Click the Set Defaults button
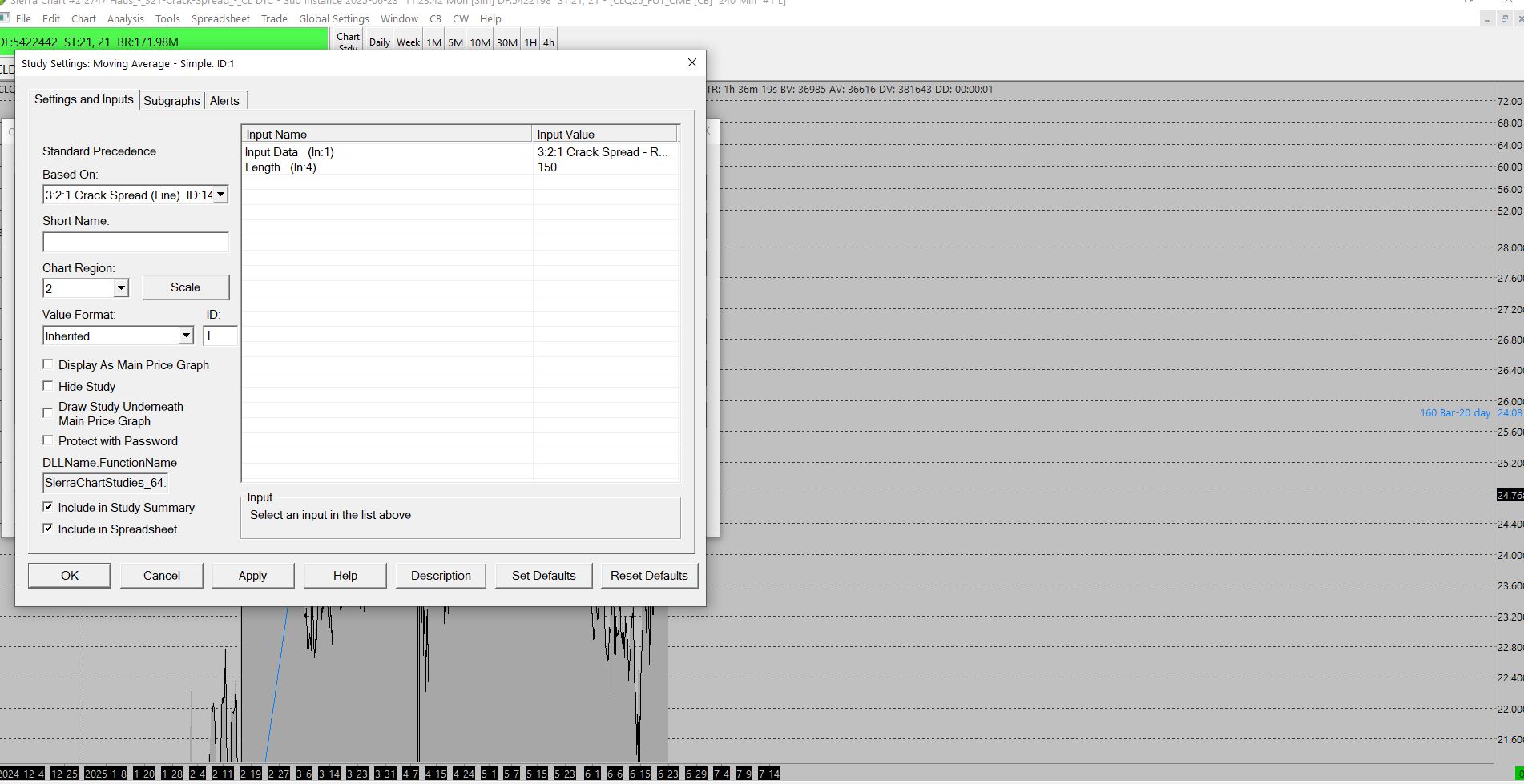This screenshot has width=1524, height=784. (x=544, y=575)
